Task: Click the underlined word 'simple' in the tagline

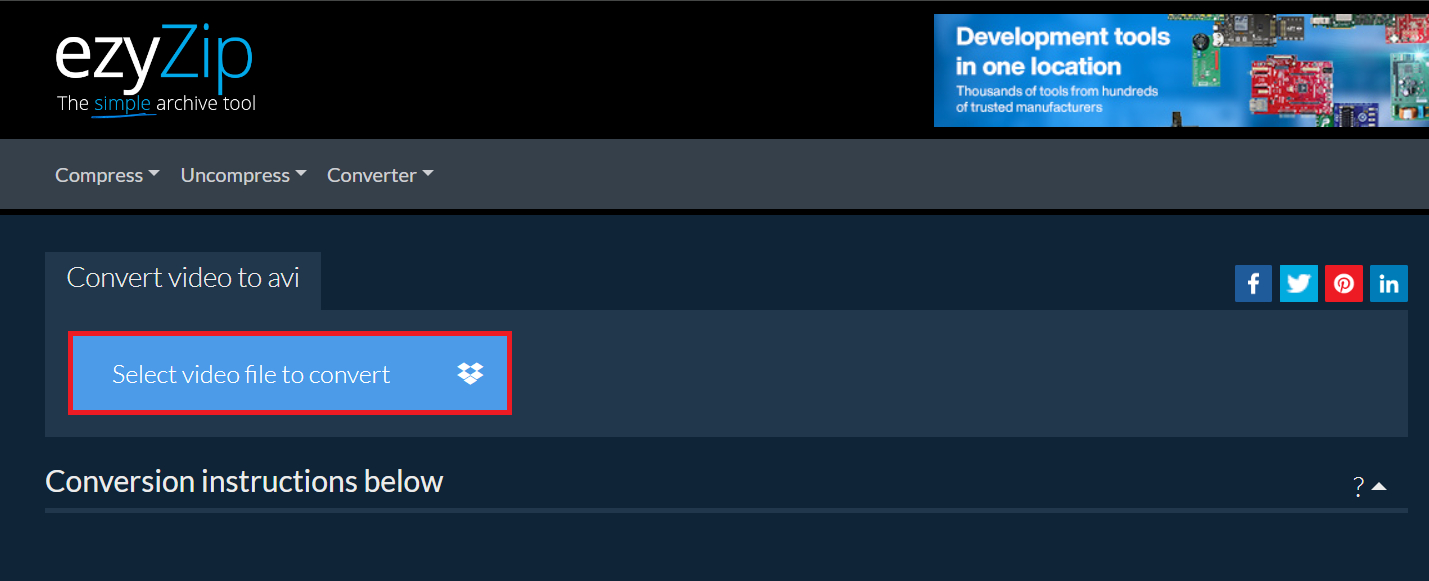Action: pos(122,103)
